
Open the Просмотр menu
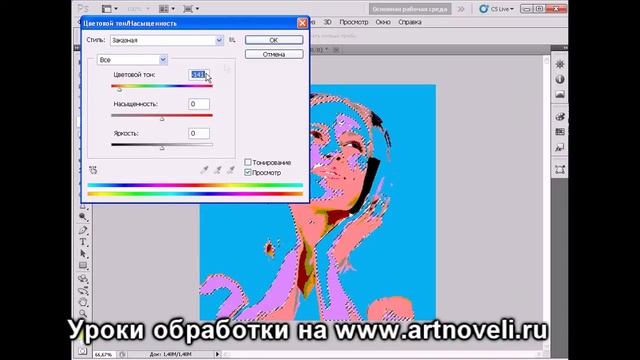353,22
